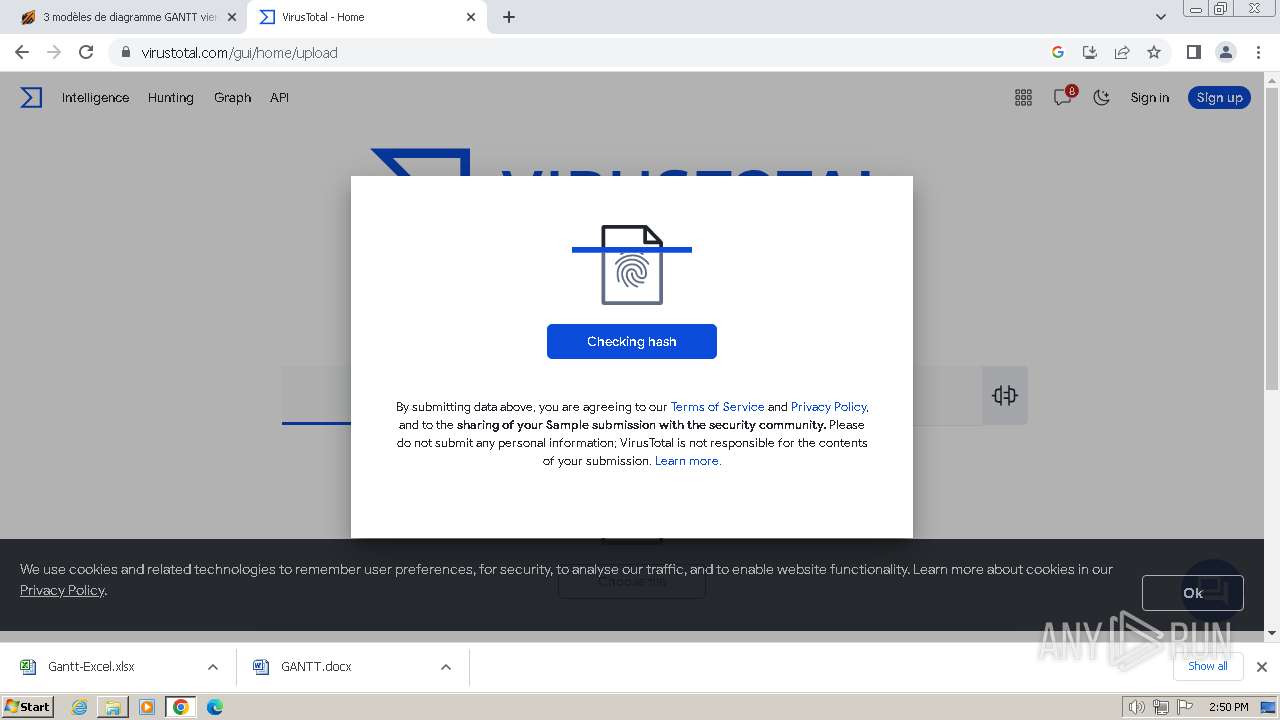
Task: Reload the page
Action: click(86, 52)
